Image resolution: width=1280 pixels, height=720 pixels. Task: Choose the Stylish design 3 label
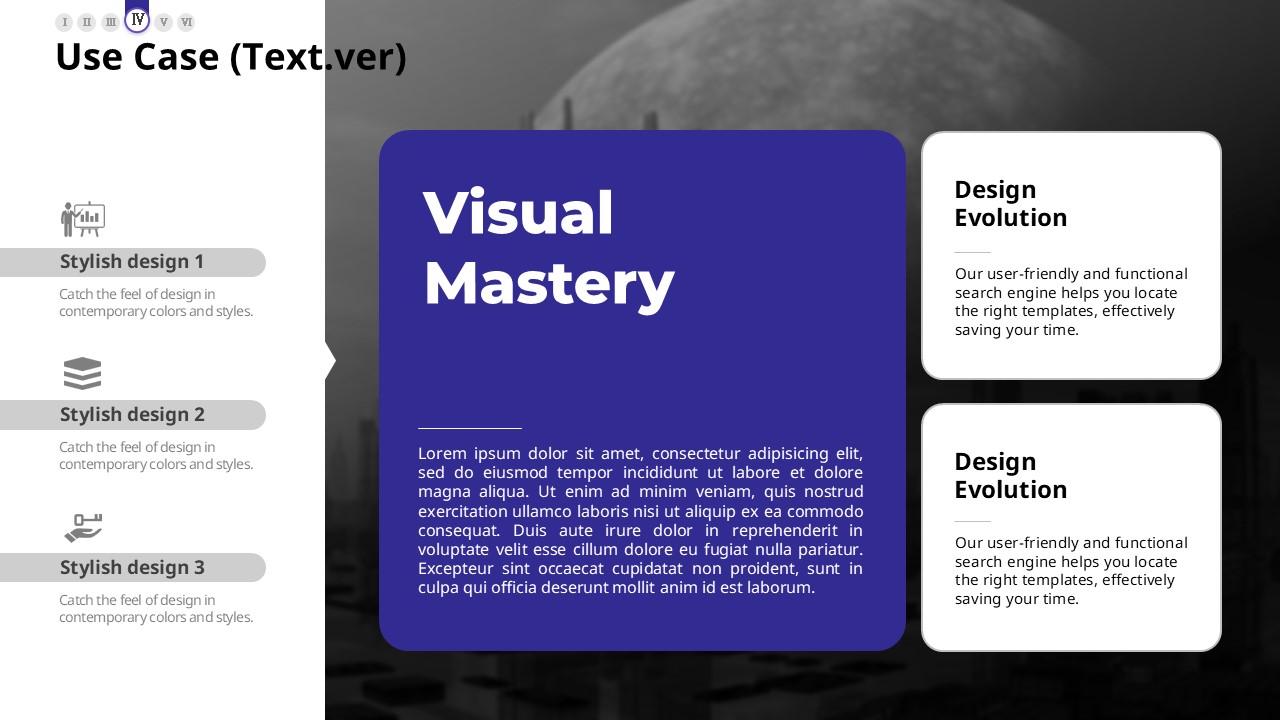132,568
